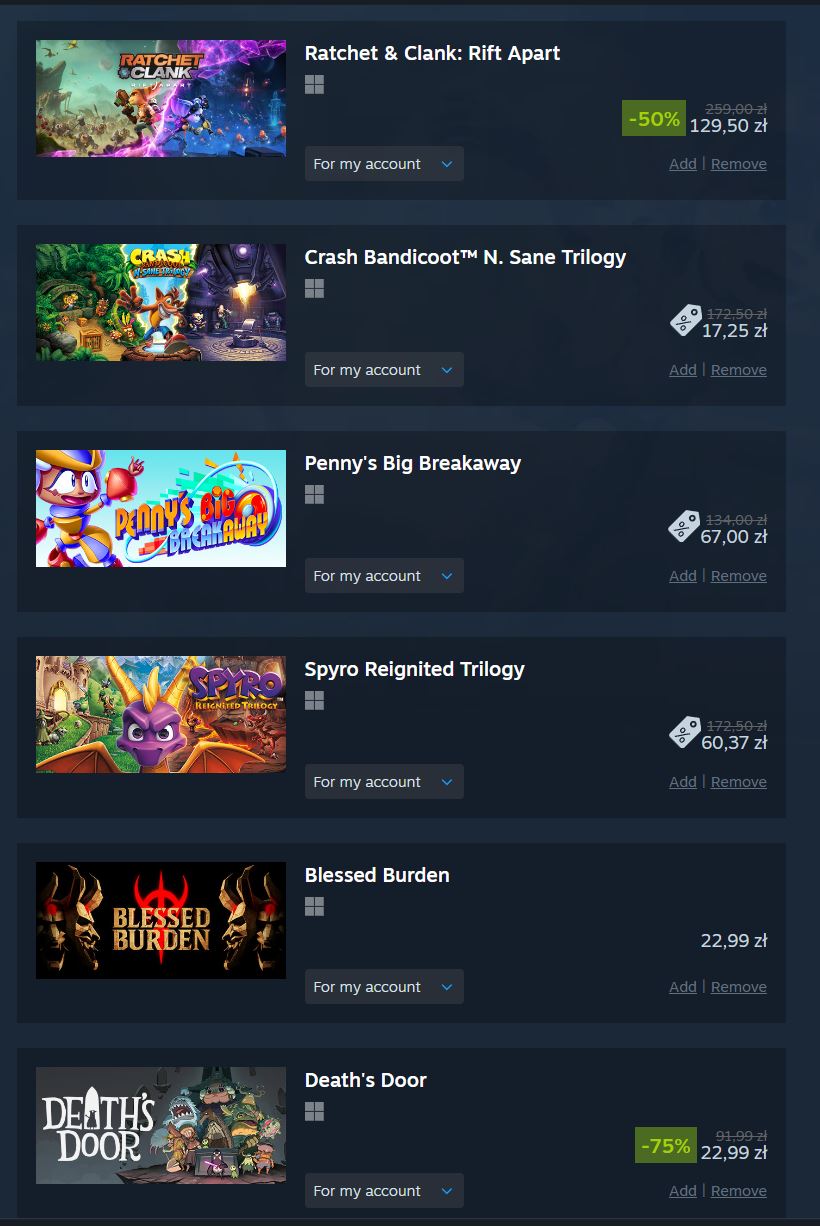
Task: Click Windows platform icon for Blessed Burden
Action: [x=314, y=907]
